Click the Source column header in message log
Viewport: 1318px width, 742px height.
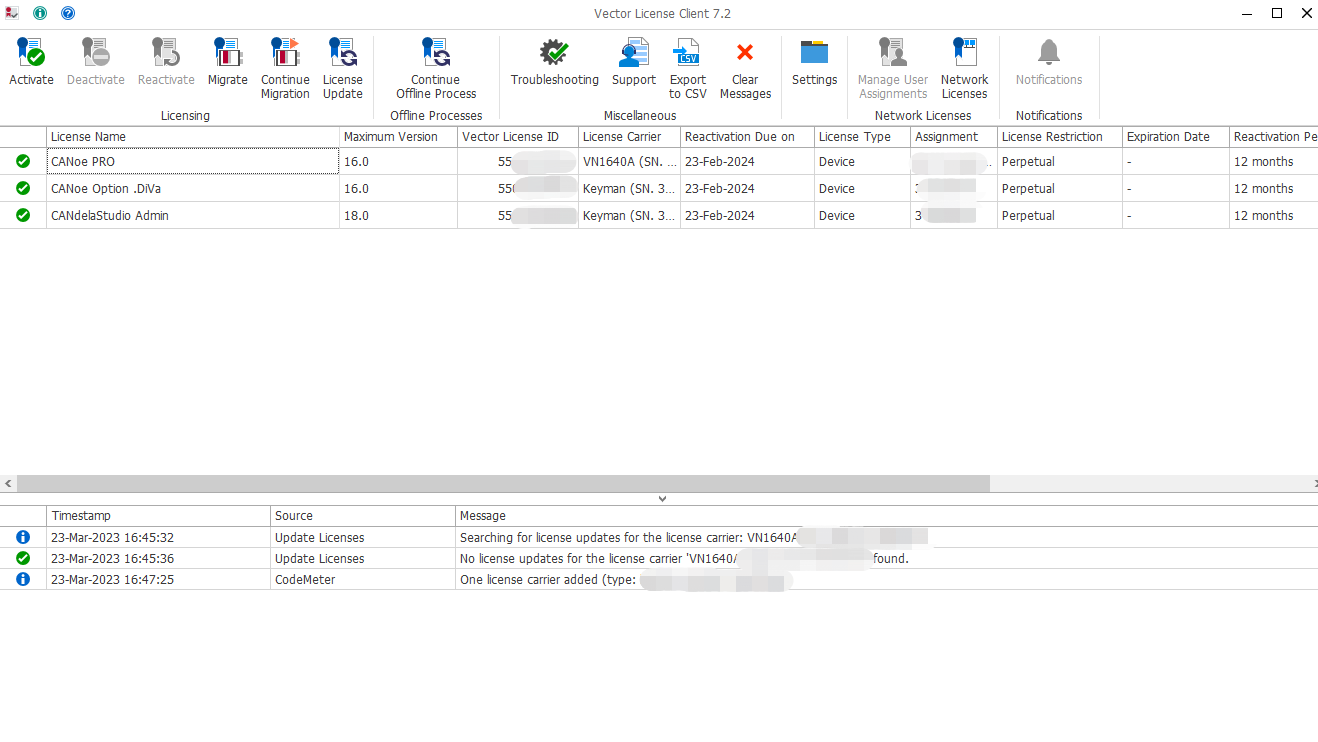click(x=363, y=516)
